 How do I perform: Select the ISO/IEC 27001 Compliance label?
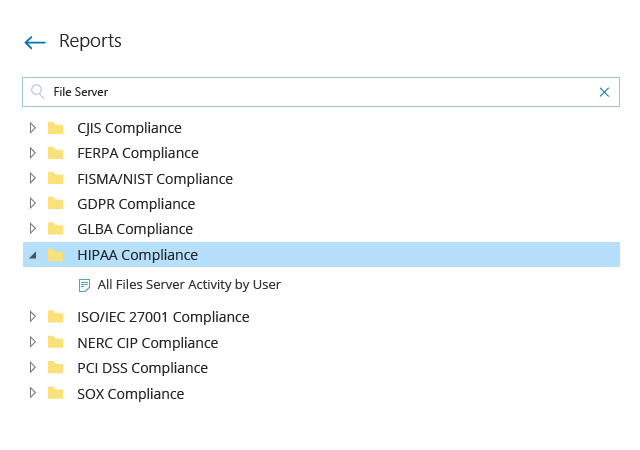(163, 317)
